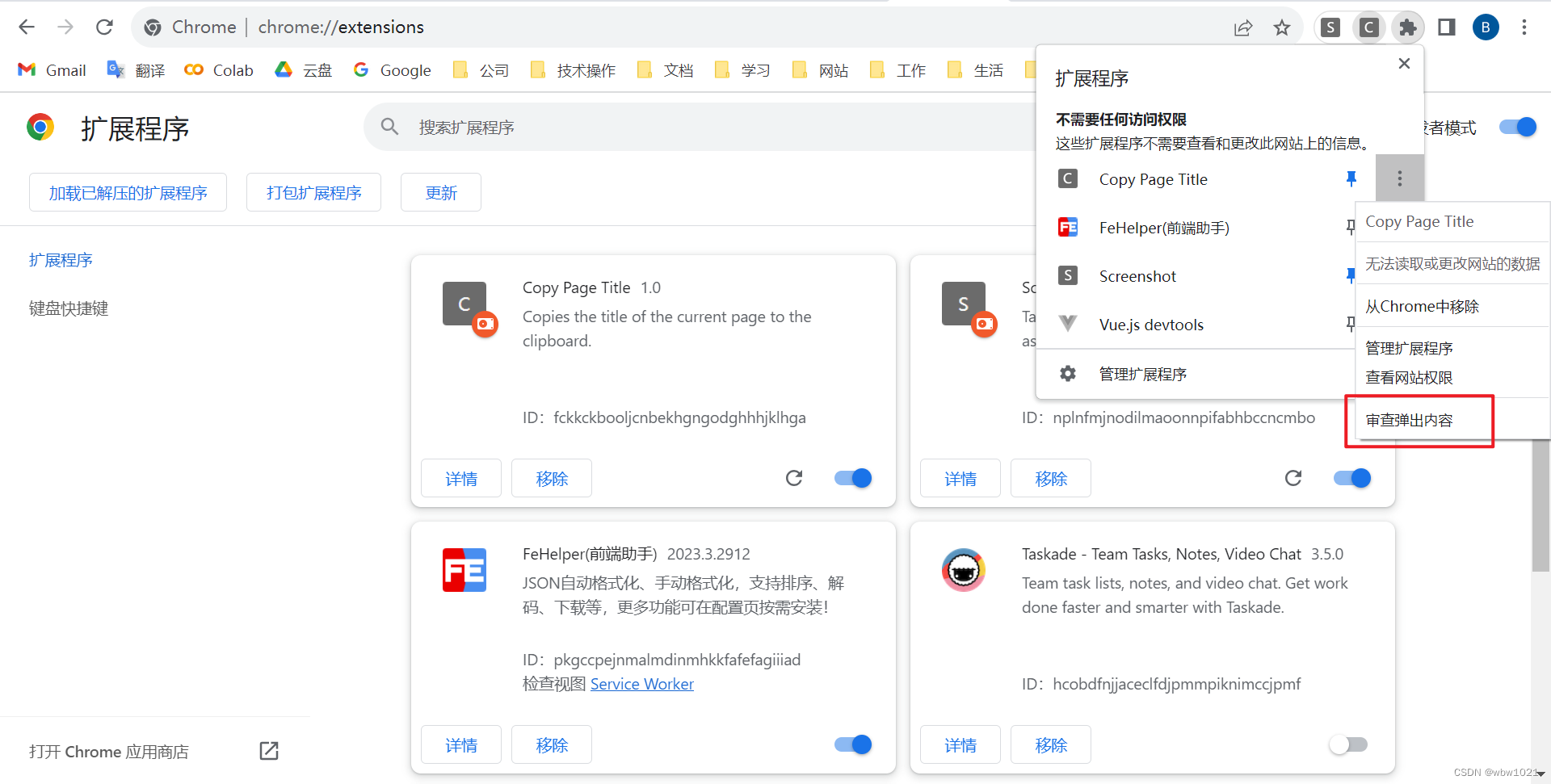The width and height of the screenshot is (1551, 784).
Task: Expand the 学习 bookmark folder
Action: [742, 70]
